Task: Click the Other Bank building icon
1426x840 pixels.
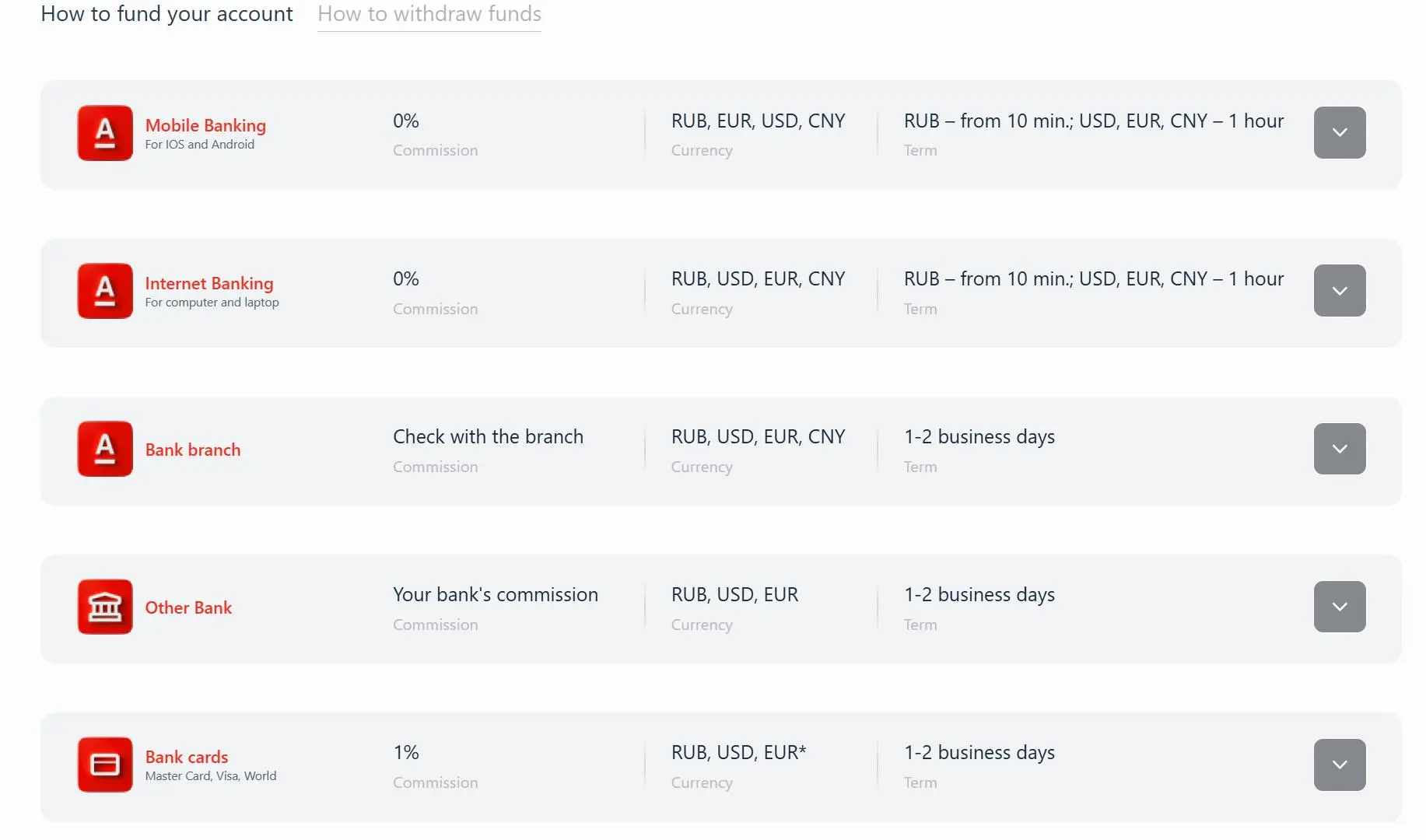Action: 105,607
